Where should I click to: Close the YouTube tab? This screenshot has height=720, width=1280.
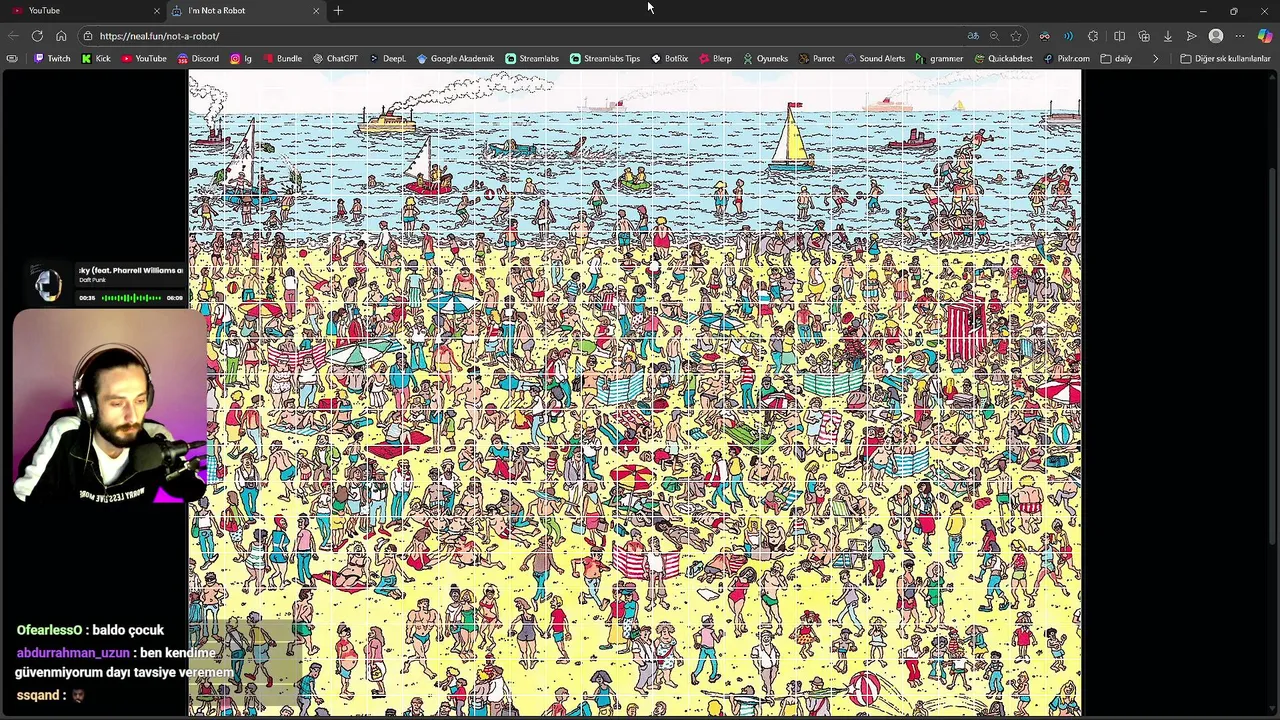tap(156, 10)
